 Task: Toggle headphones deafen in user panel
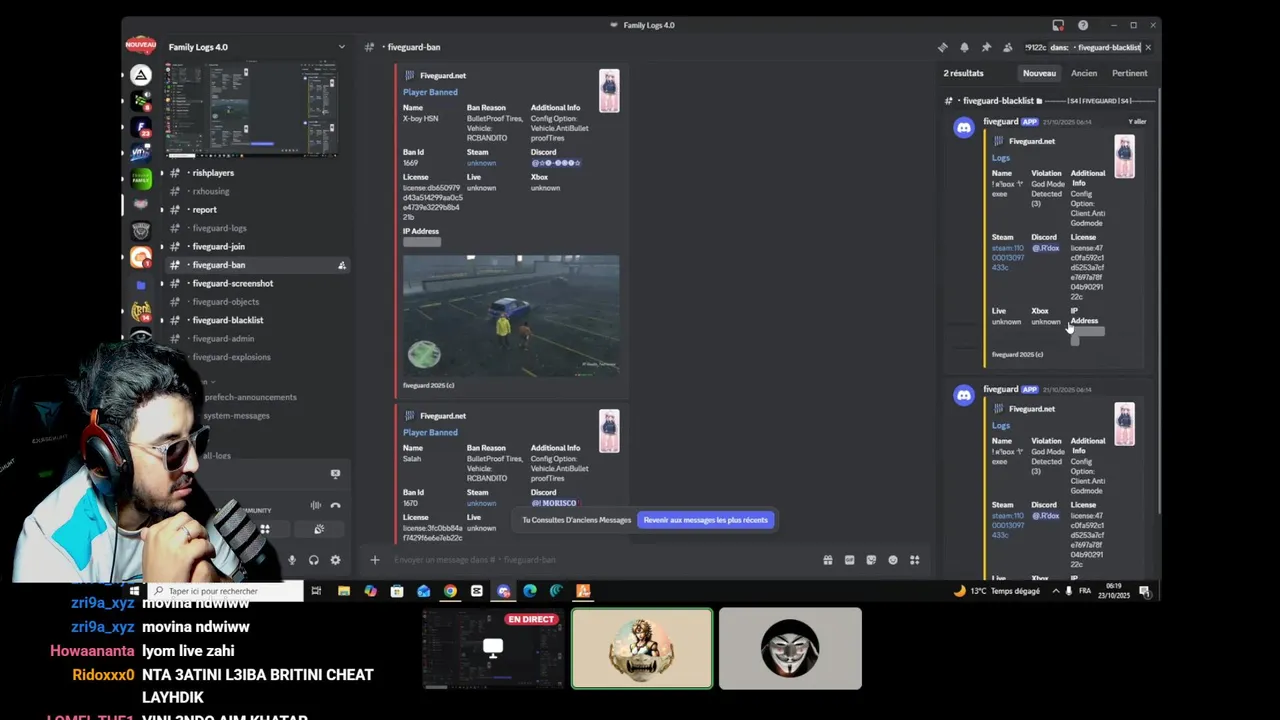coord(314,560)
